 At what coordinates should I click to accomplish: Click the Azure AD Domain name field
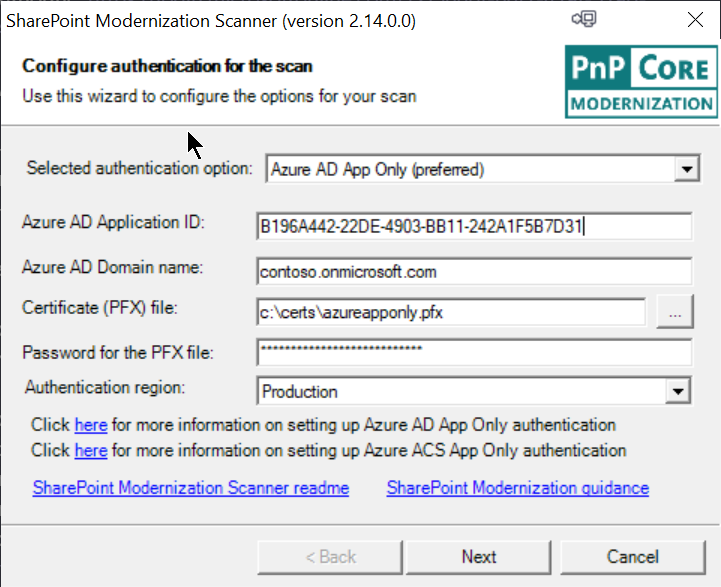tap(474, 272)
